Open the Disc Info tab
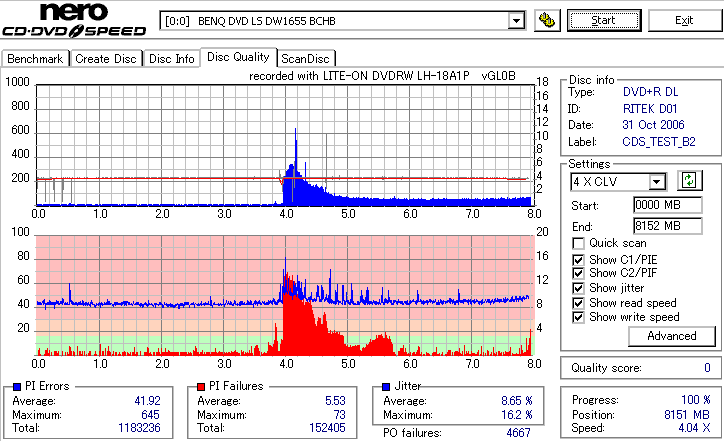This screenshot has width=724, height=441. [x=171, y=59]
